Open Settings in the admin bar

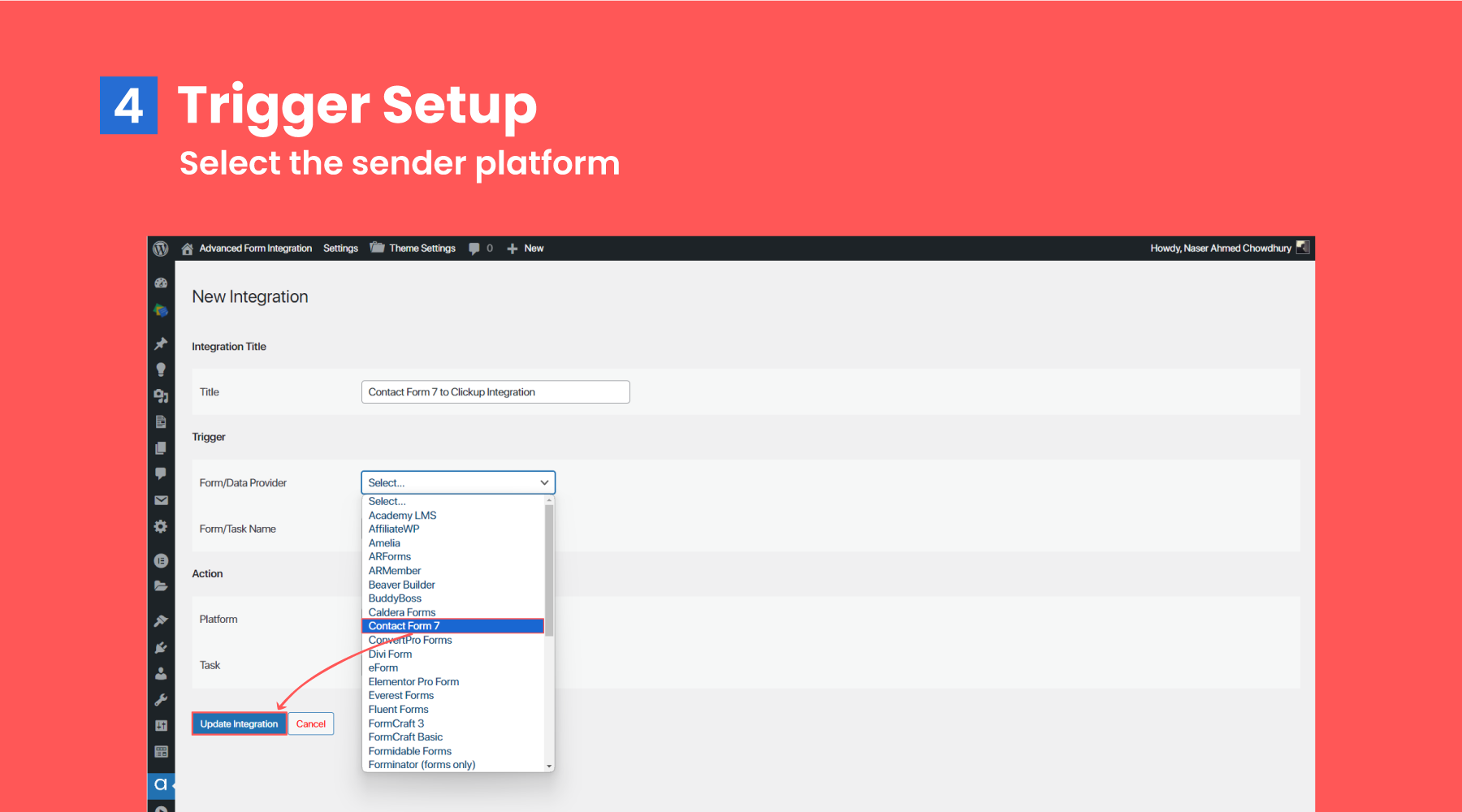point(340,248)
